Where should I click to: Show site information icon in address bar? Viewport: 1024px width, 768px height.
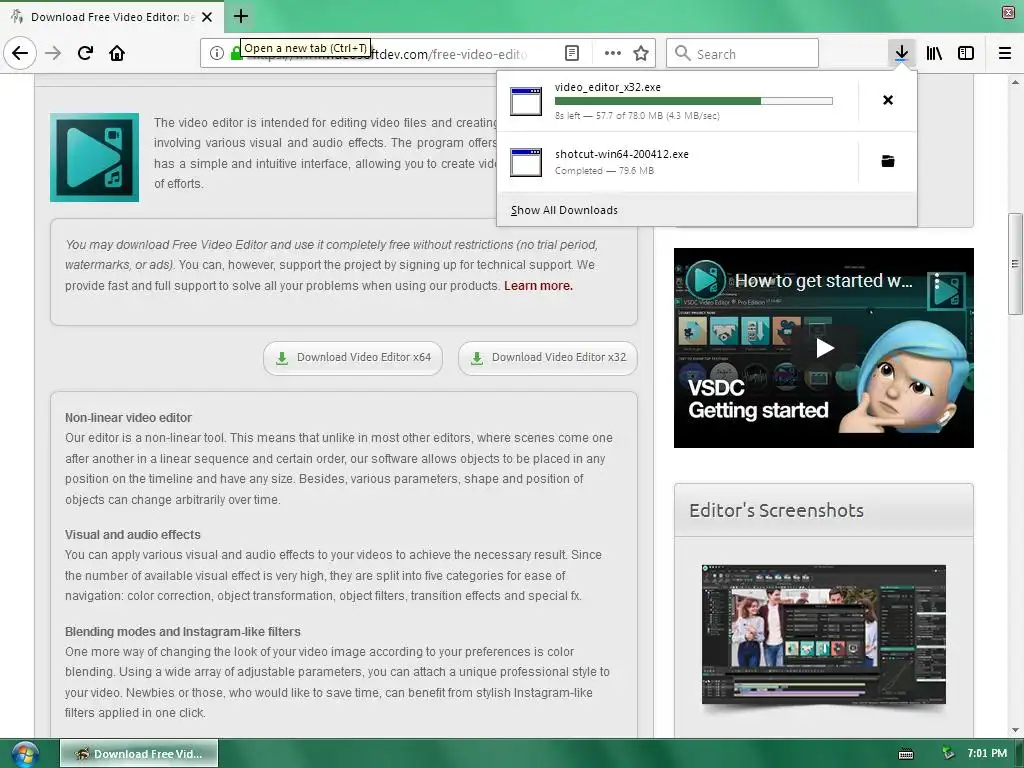tap(217, 53)
